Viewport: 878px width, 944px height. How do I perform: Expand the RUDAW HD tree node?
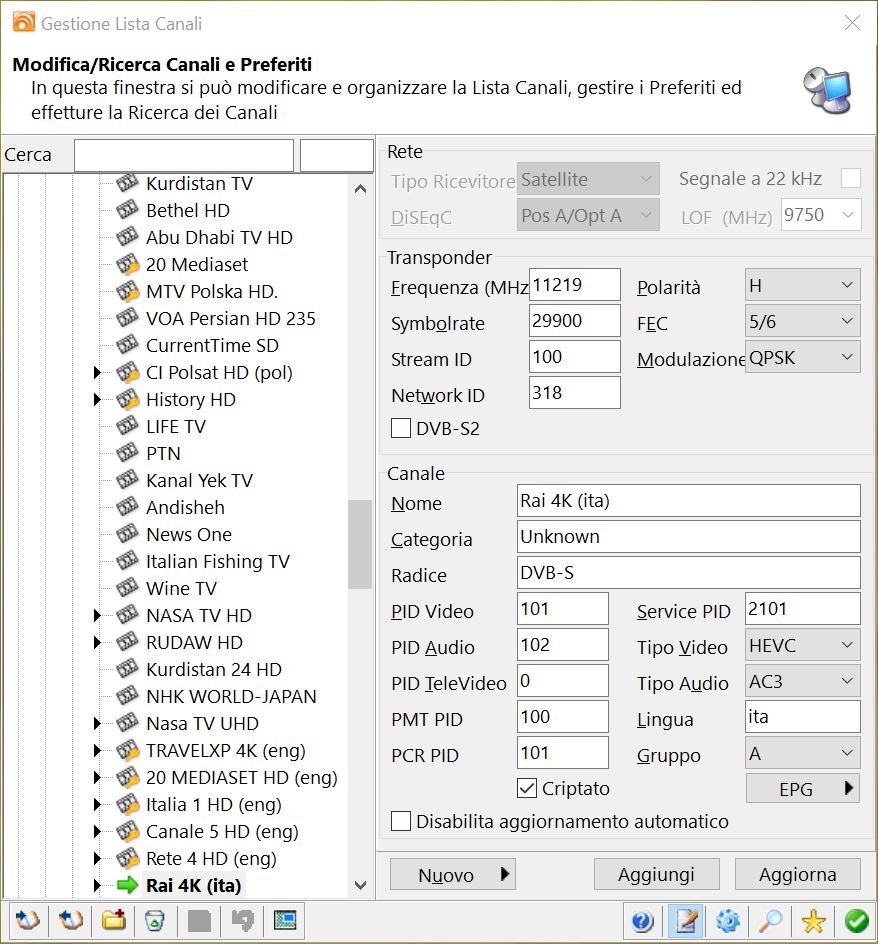pos(97,642)
